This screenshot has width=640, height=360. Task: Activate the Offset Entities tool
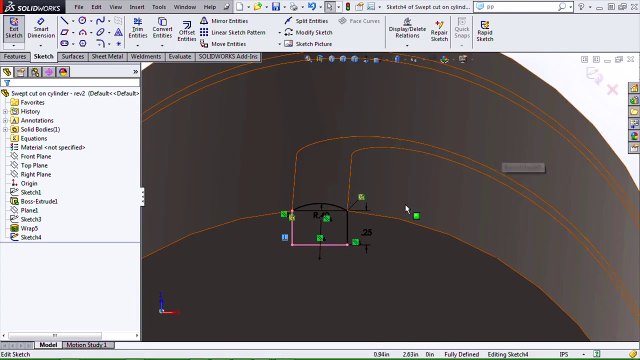click(187, 31)
